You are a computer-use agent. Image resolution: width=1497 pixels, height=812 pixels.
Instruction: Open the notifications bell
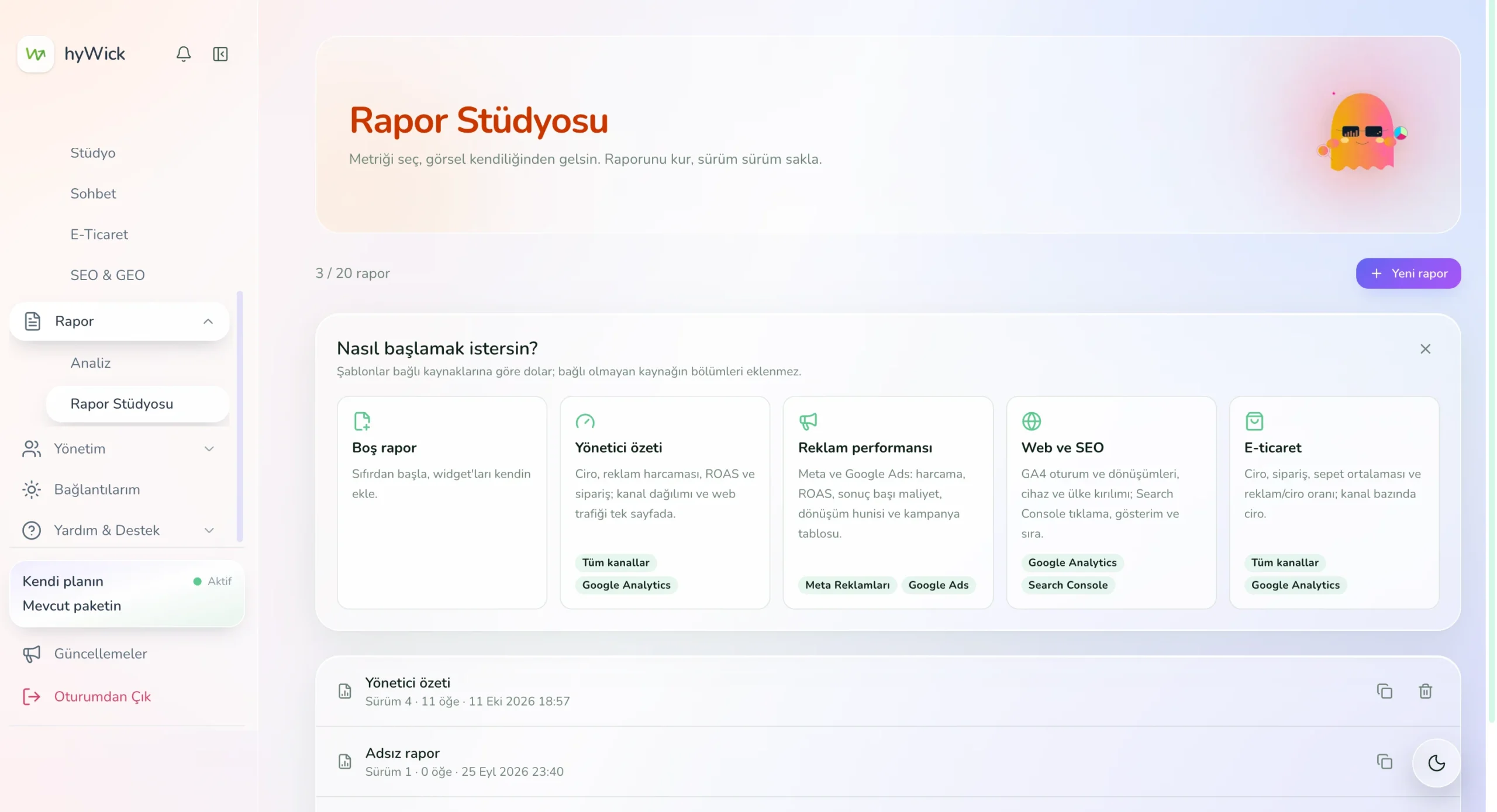184,54
